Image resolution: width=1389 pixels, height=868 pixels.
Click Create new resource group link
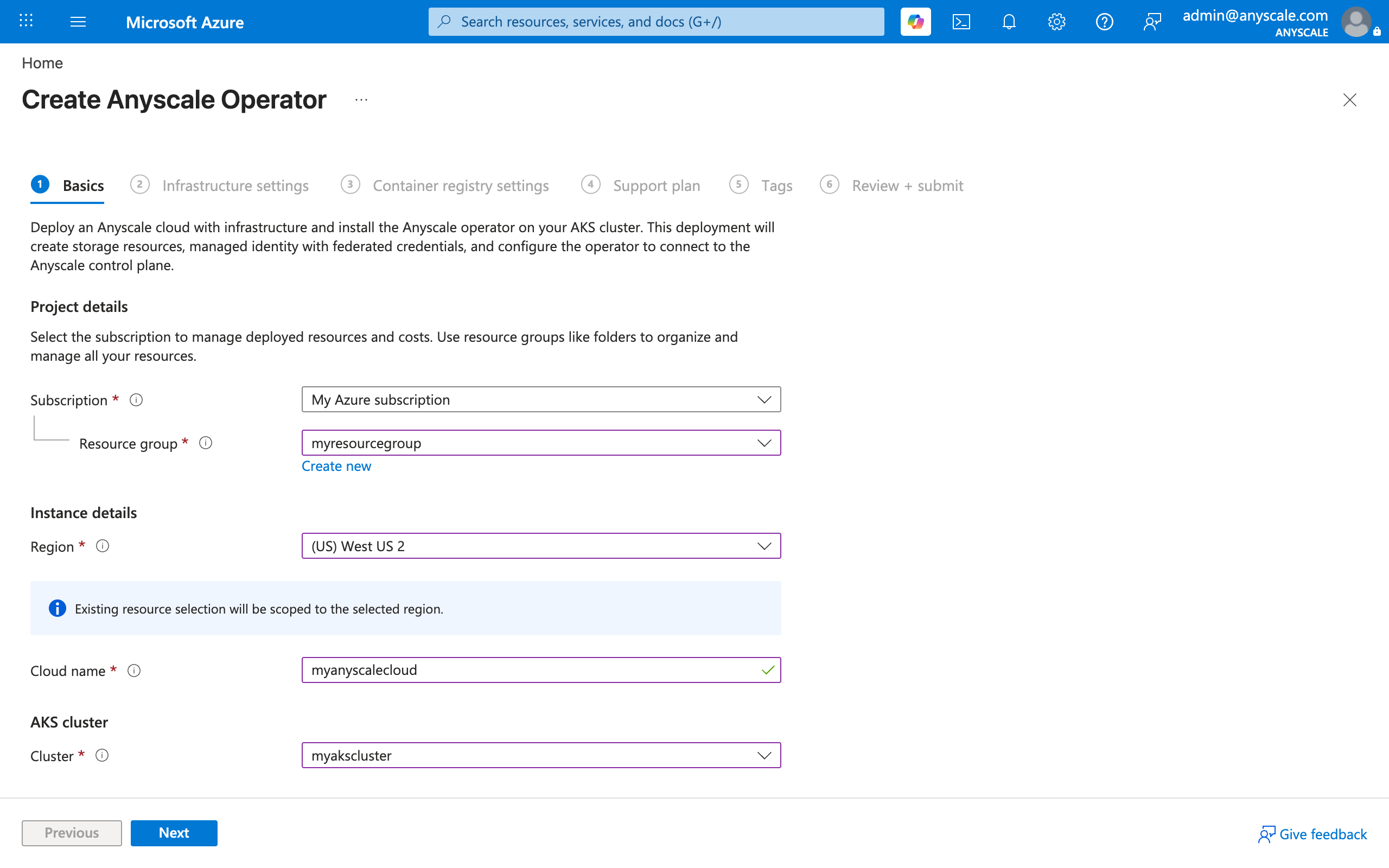(x=336, y=466)
